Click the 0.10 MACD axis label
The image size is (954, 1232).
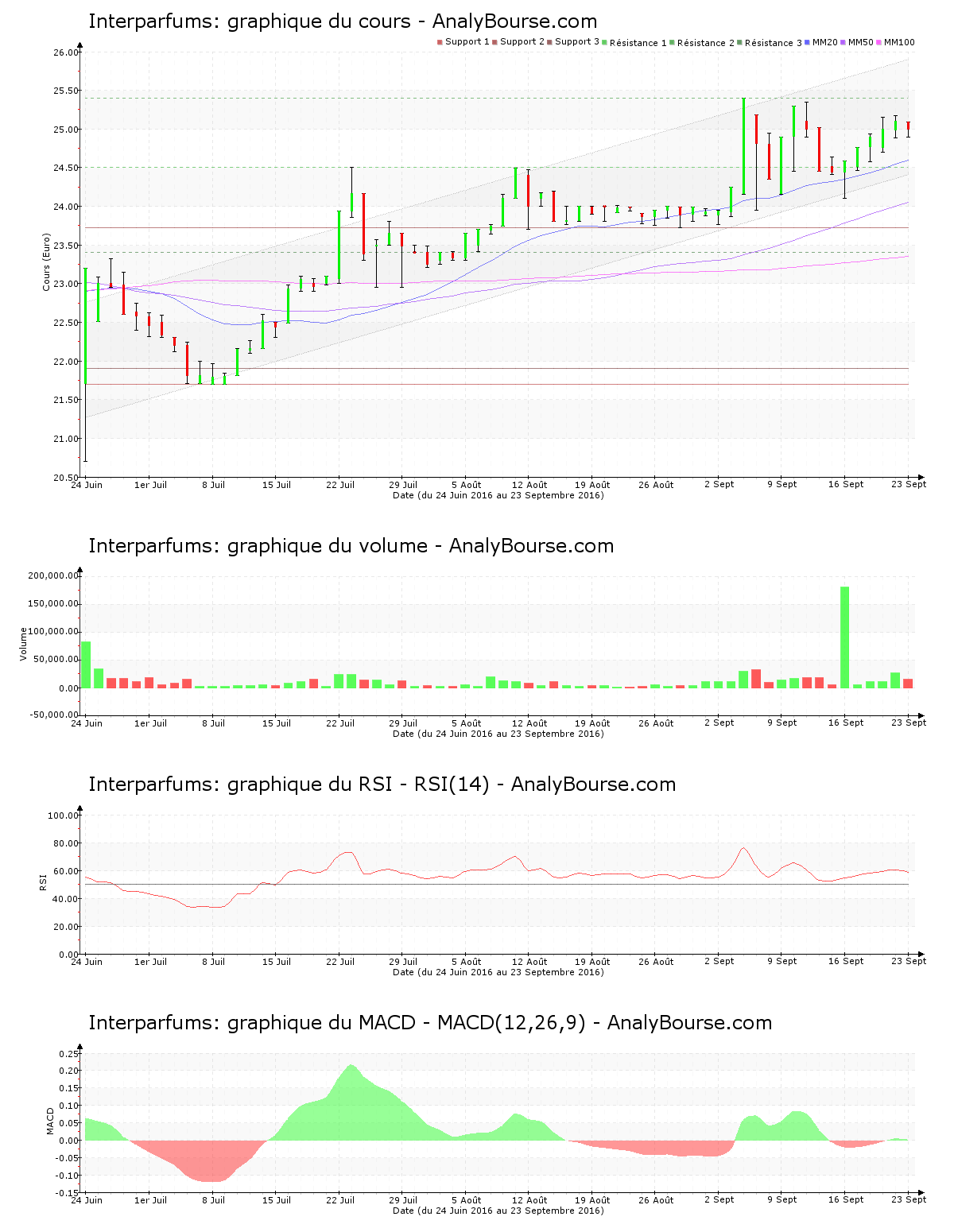point(70,1106)
